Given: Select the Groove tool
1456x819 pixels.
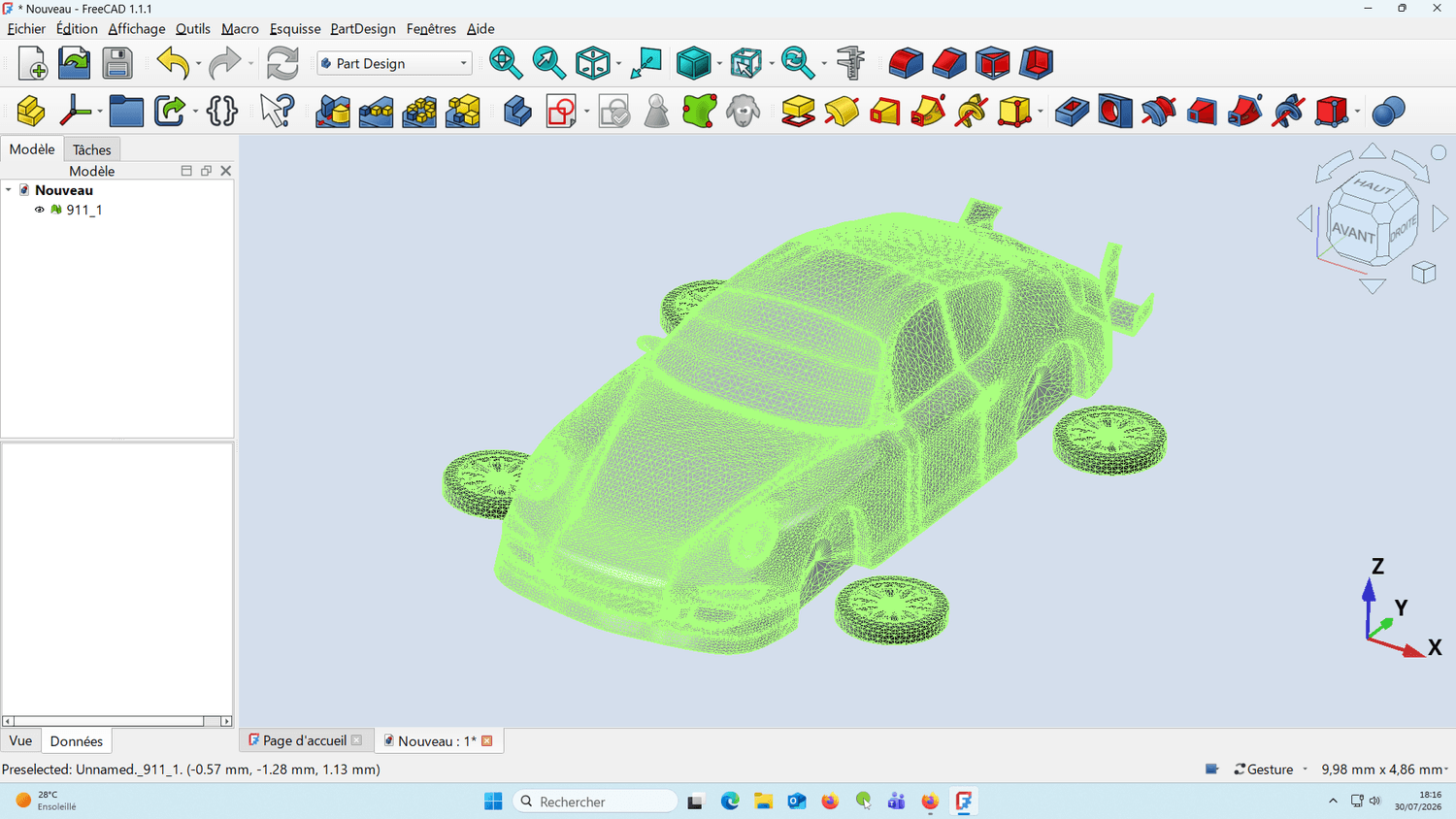Looking at the screenshot, I should [1158, 112].
